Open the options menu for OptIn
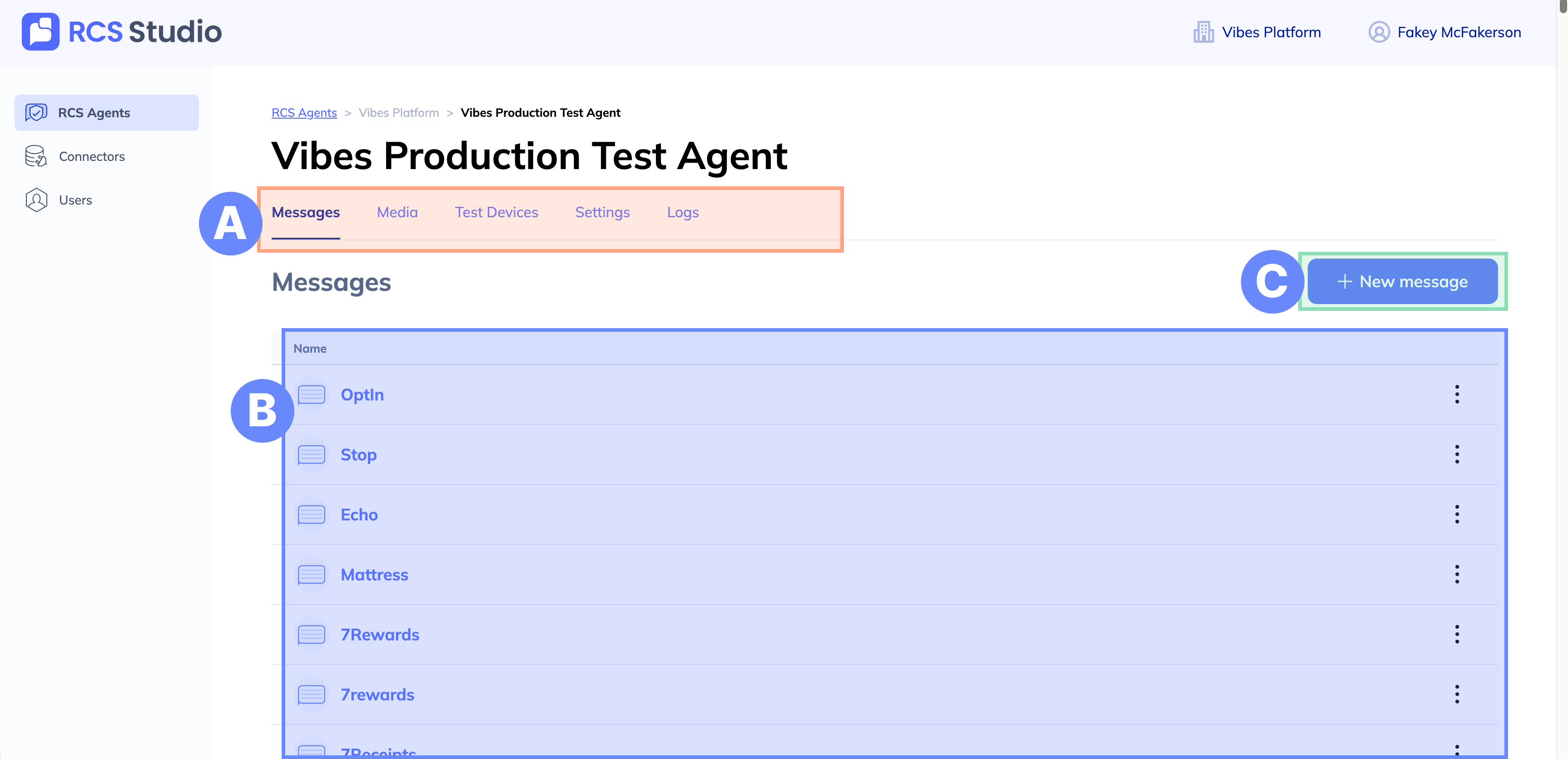1568x759 pixels. click(x=1457, y=395)
